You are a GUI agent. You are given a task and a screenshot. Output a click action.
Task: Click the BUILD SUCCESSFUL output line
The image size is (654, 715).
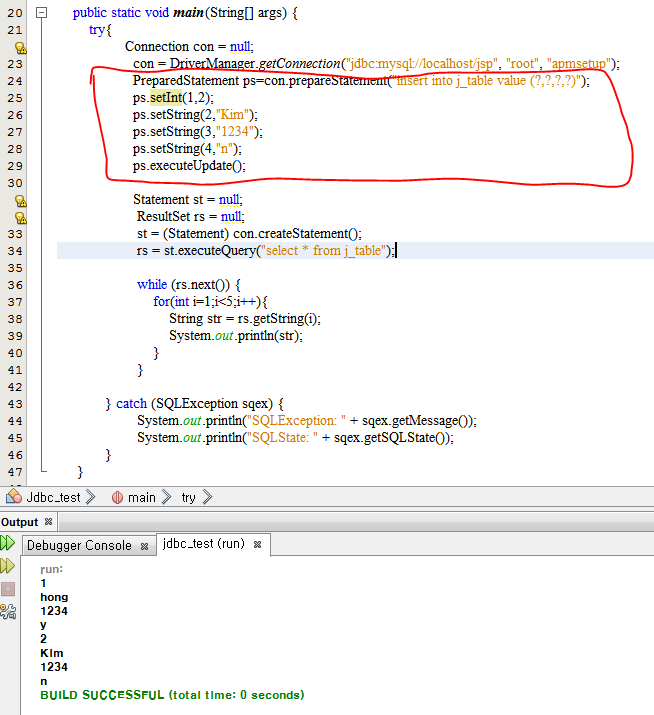(x=172, y=694)
